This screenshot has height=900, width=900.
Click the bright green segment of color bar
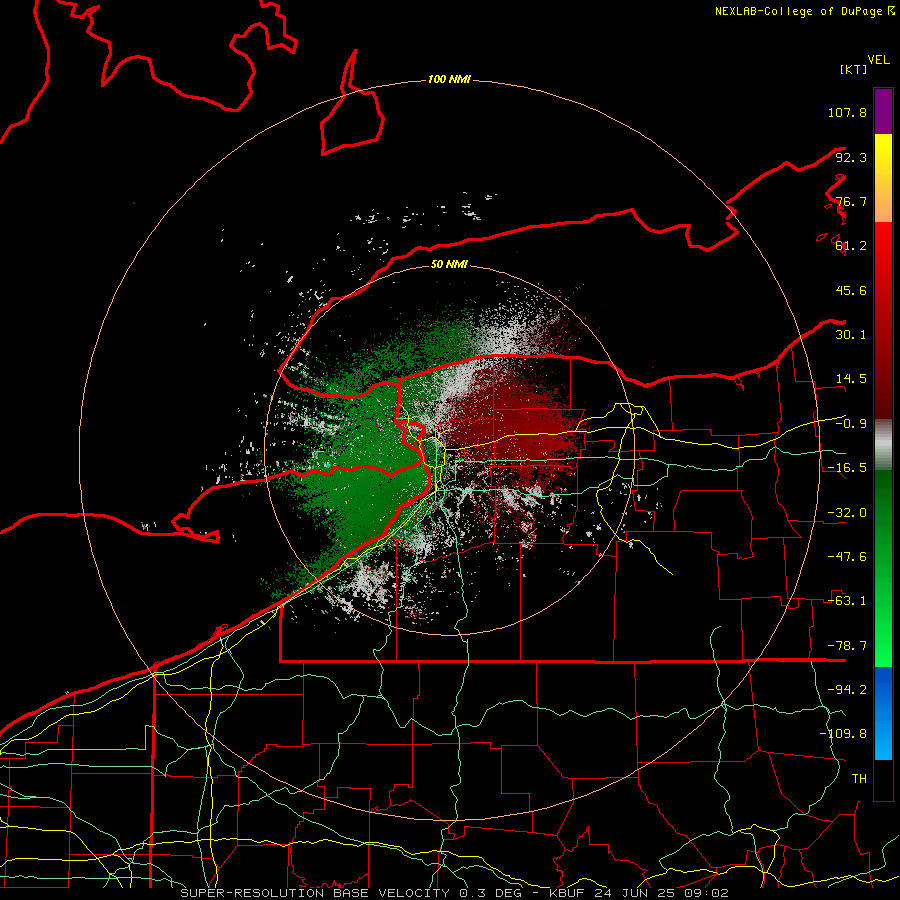[x=883, y=568]
